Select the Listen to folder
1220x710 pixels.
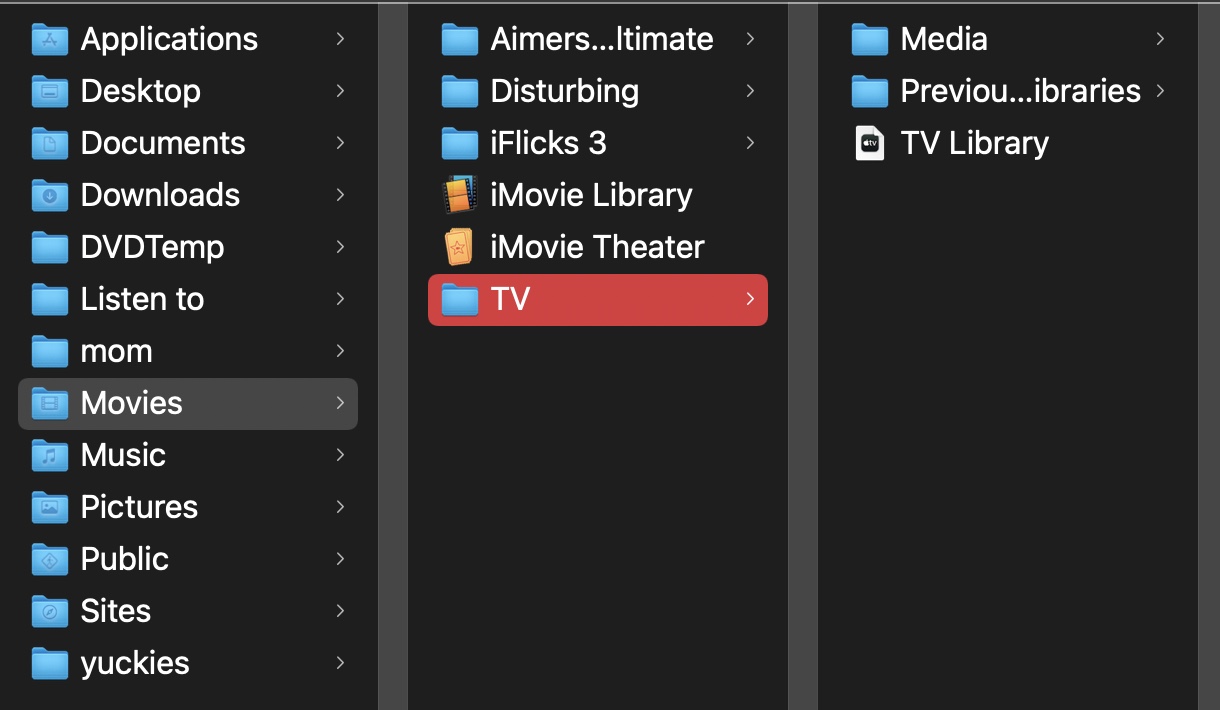click(x=142, y=299)
